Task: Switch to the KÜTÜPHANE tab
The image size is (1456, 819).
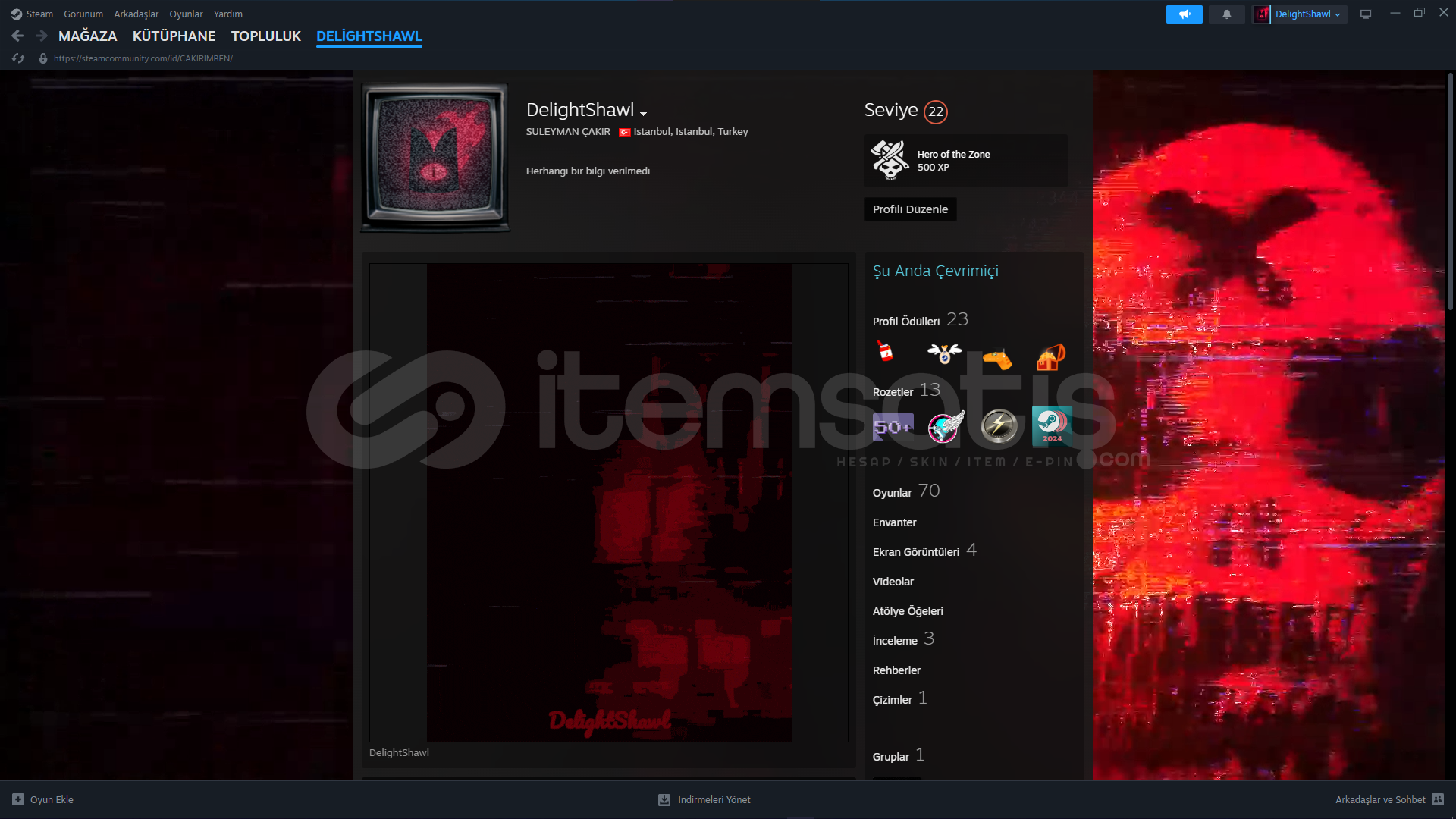Action: (x=174, y=36)
